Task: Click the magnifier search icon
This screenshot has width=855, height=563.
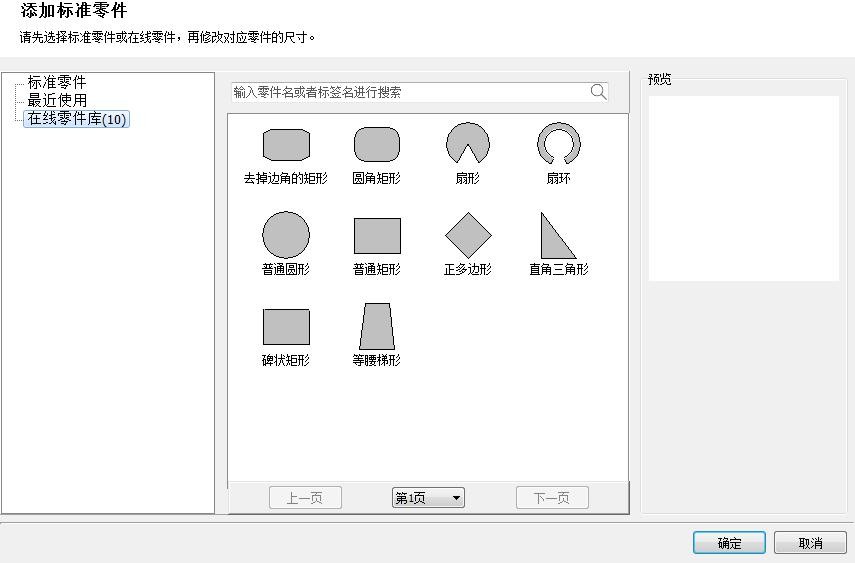Action: 598,92
